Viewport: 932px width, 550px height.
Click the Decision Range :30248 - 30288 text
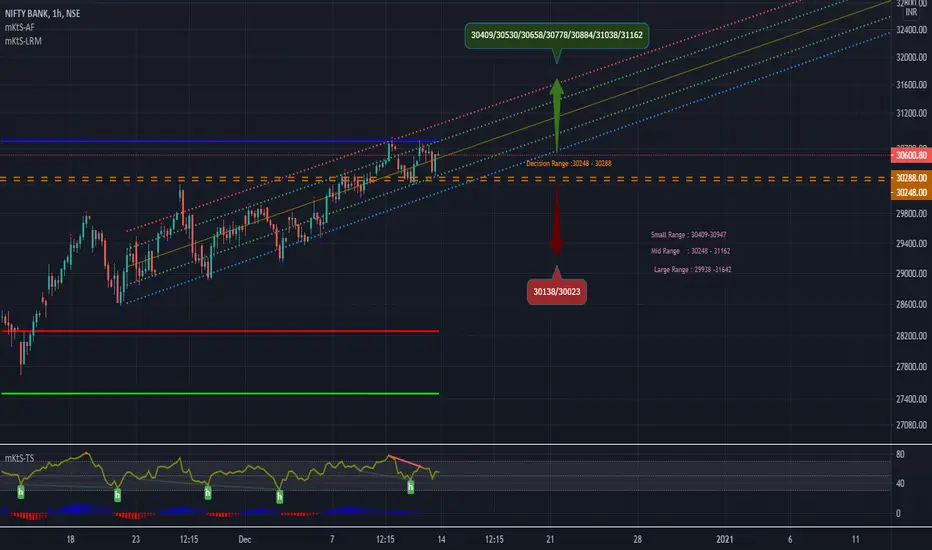(568, 163)
